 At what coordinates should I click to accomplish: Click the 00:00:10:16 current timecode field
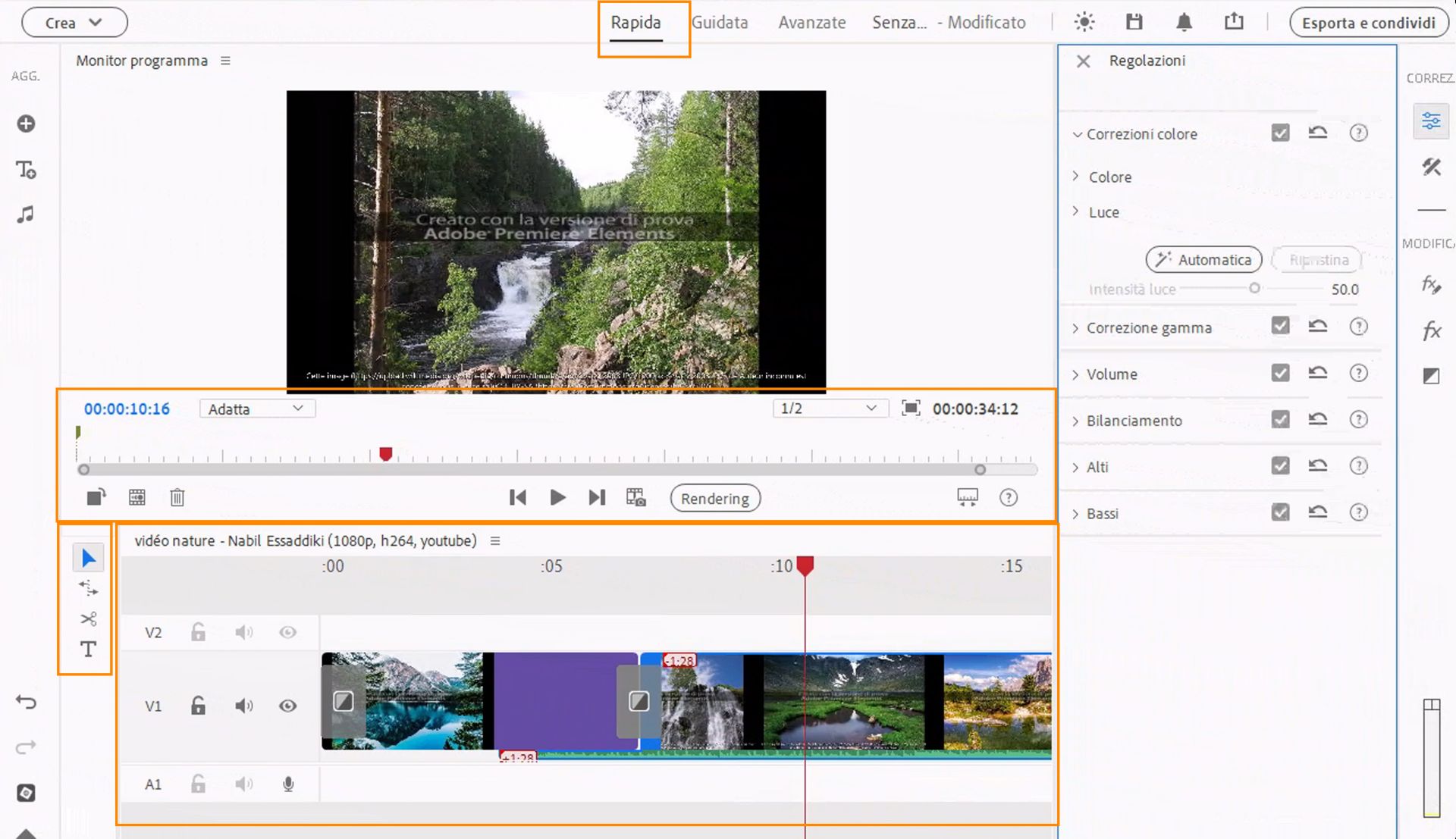[127, 409]
